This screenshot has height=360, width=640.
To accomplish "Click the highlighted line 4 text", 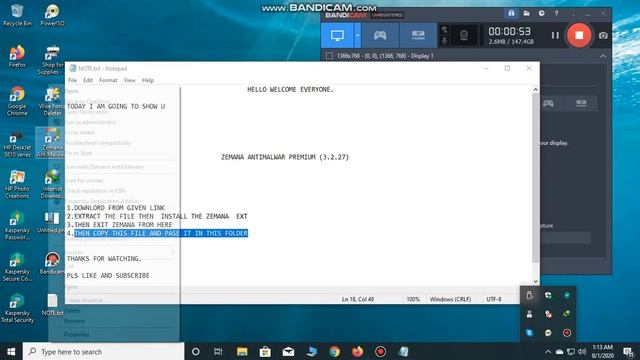I will pos(161,233).
